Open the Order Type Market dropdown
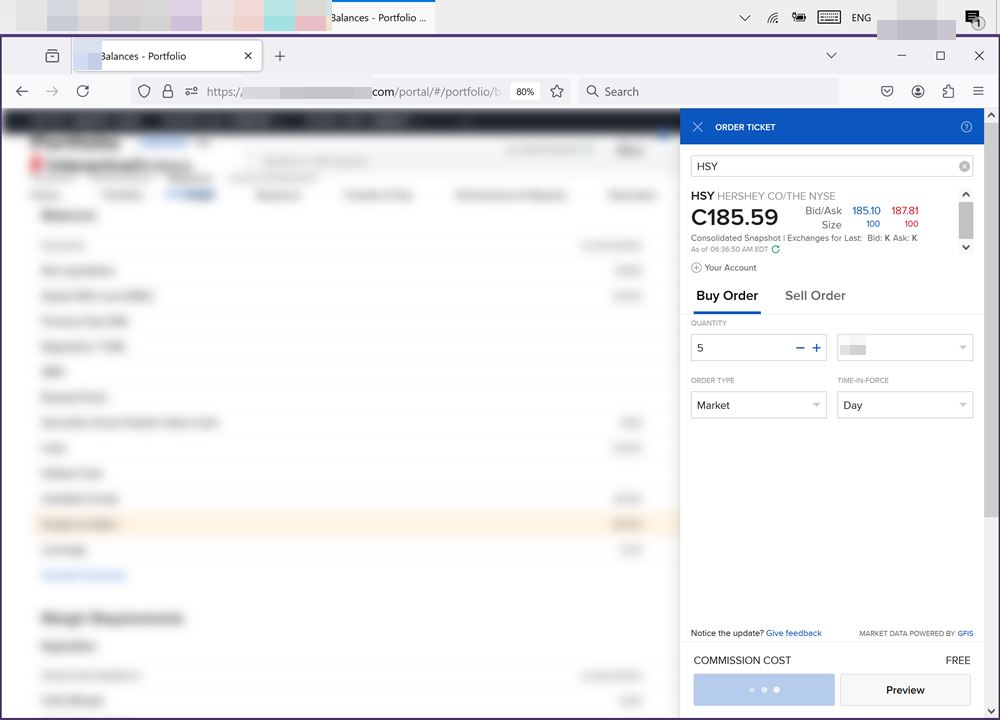Viewport: 1000px width, 720px height. pos(758,405)
